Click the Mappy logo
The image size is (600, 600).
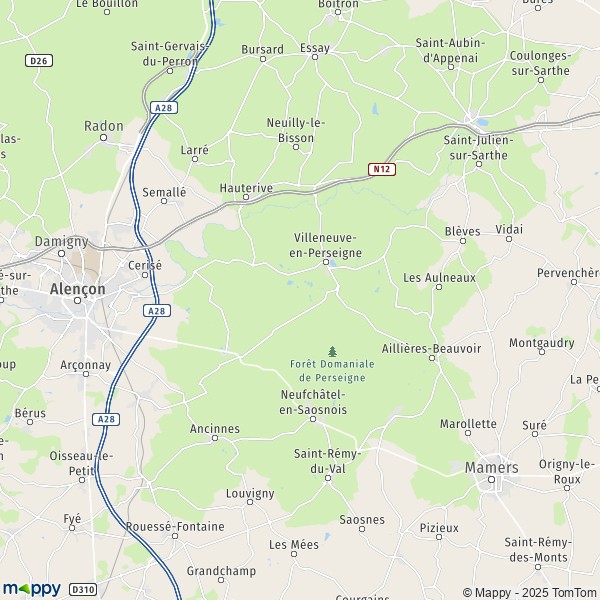tap(32, 589)
